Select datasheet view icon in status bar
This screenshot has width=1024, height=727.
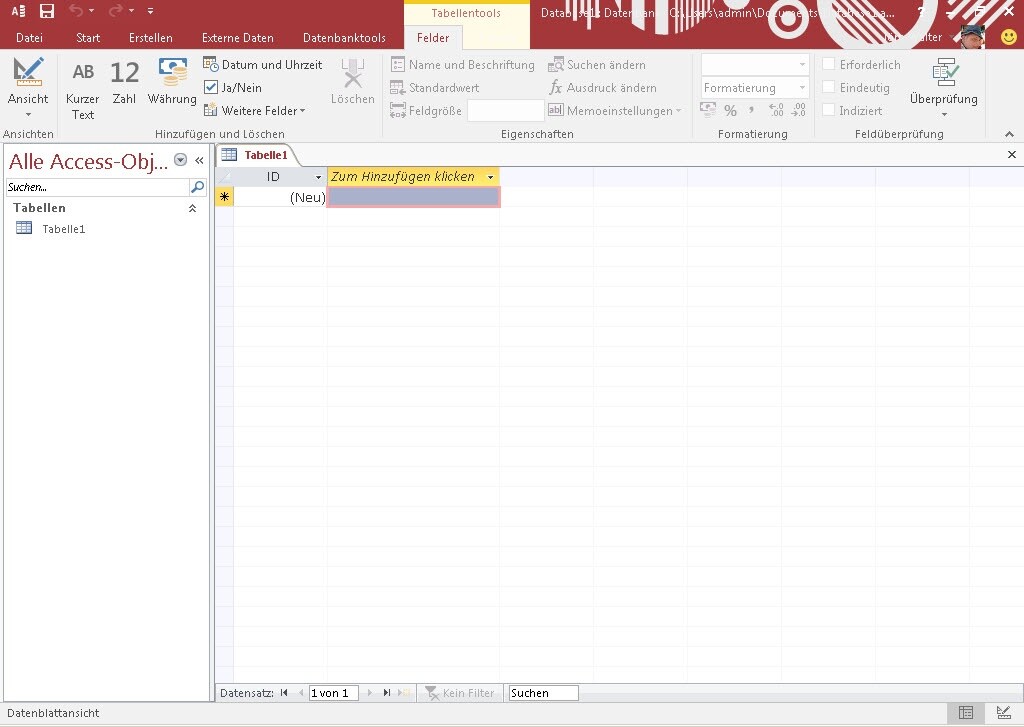click(x=966, y=713)
